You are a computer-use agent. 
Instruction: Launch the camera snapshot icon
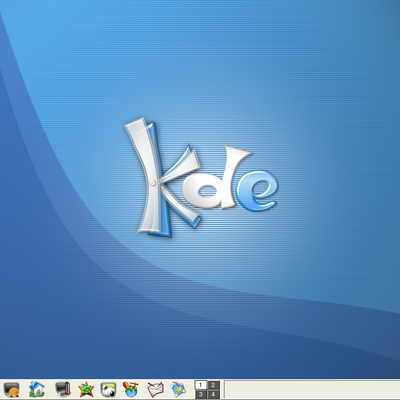tap(108, 390)
